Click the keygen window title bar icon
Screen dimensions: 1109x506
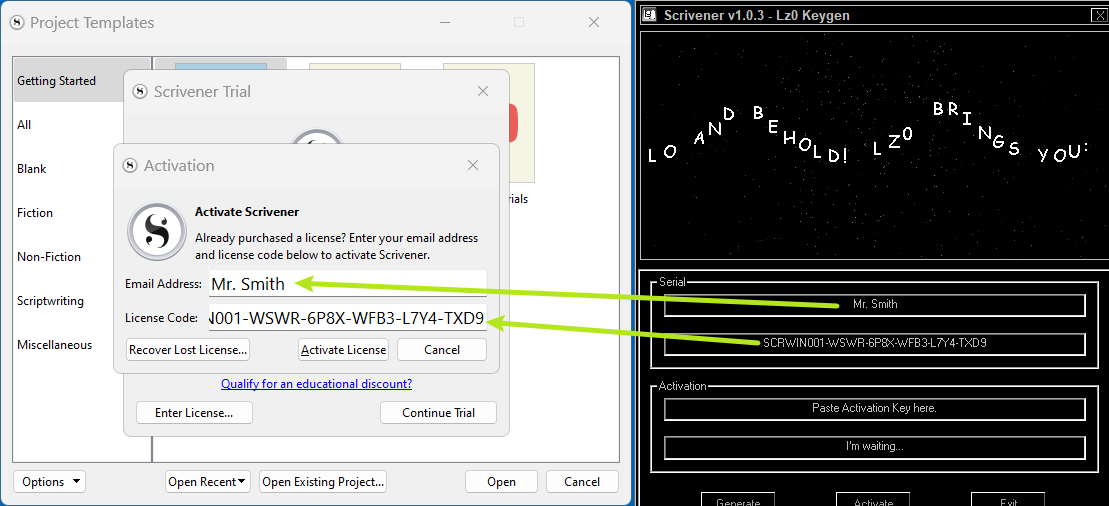(651, 15)
